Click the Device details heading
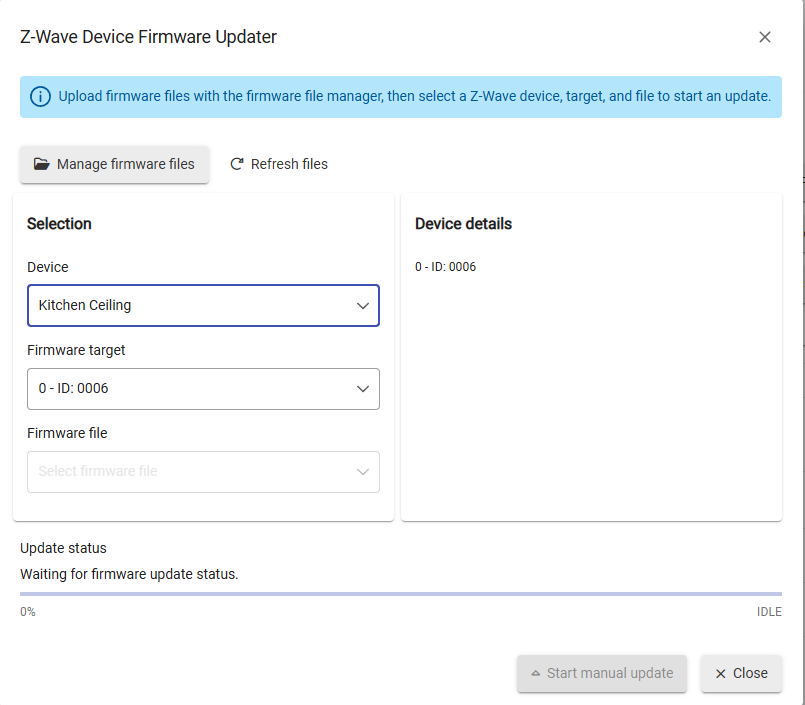 (463, 224)
